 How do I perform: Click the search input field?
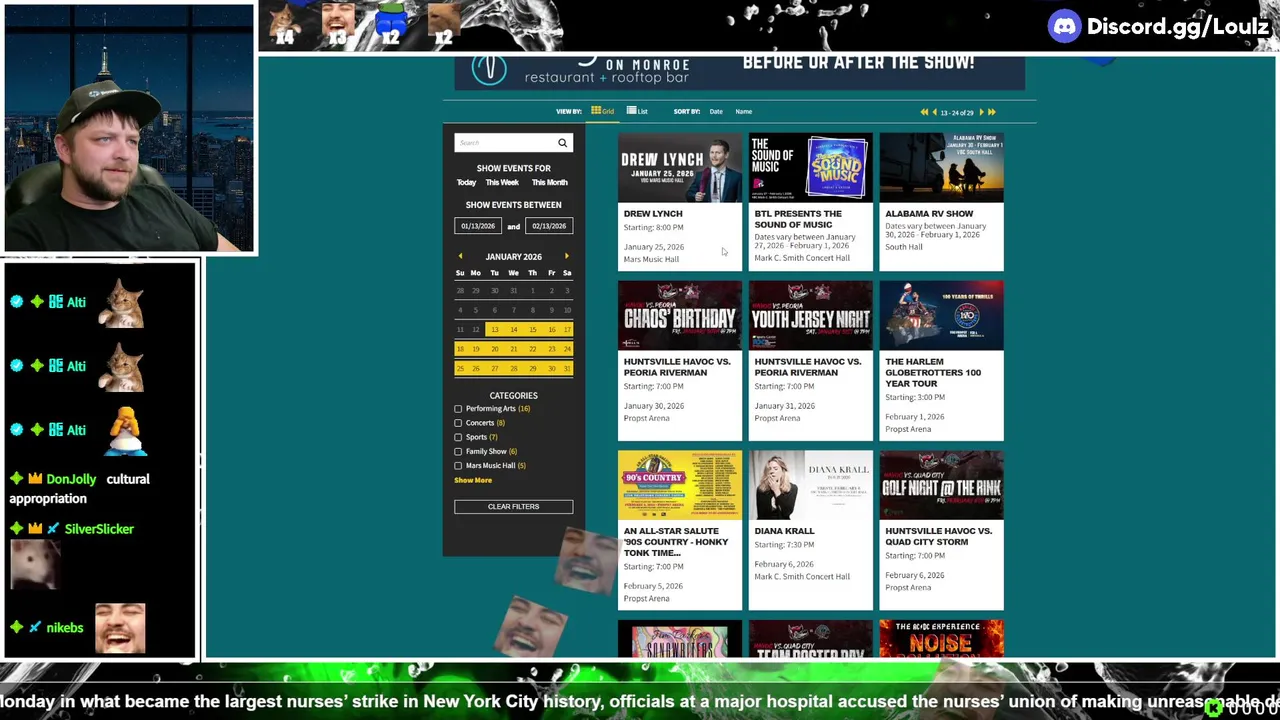tap(504, 143)
